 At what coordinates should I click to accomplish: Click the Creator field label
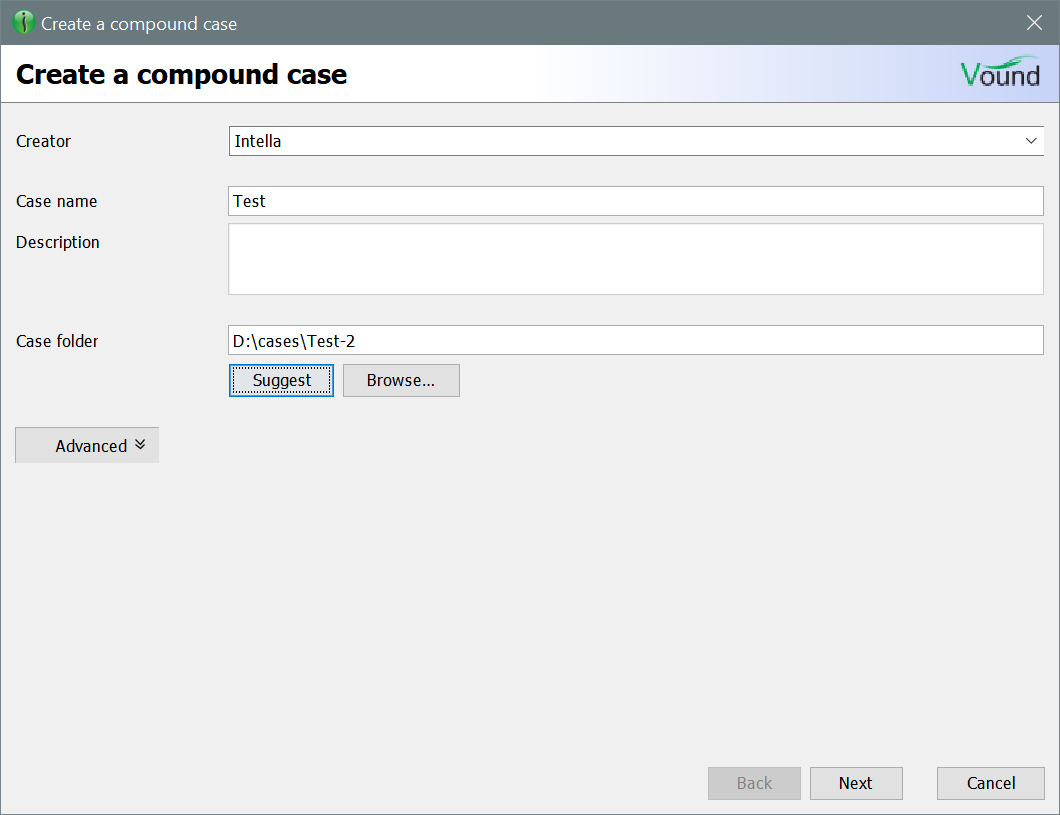coord(44,141)
